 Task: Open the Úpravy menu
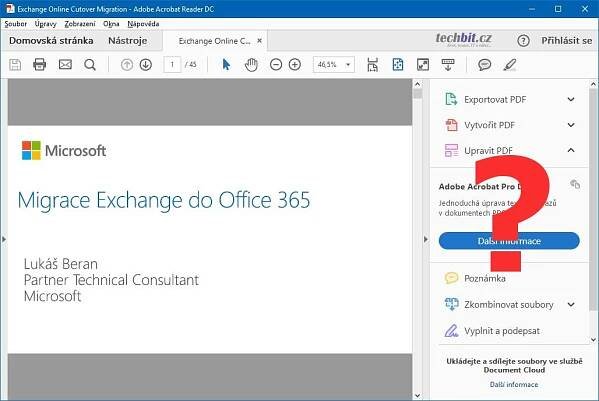pos(45,24)
